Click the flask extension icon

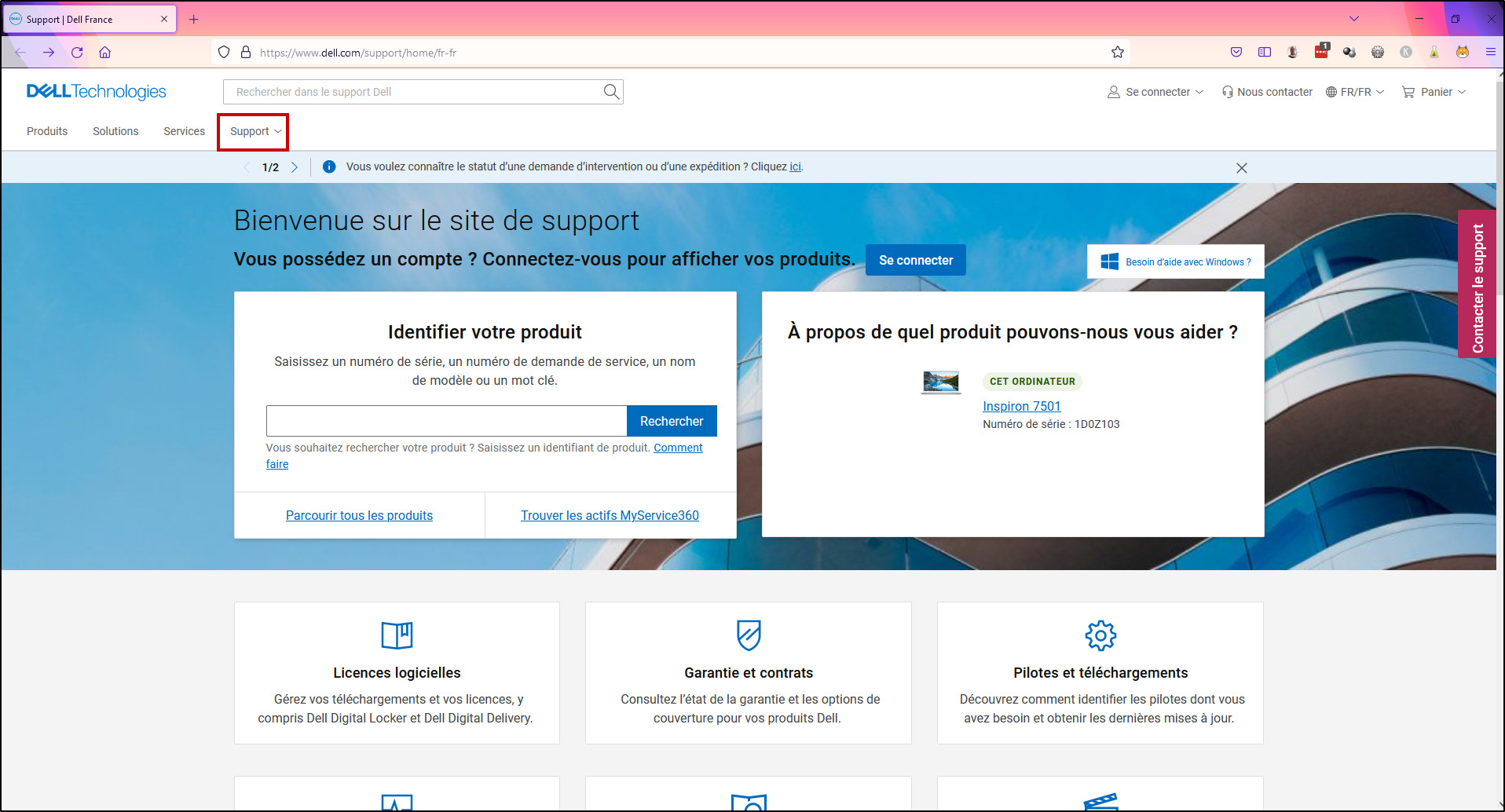(x=1434, y=53)
